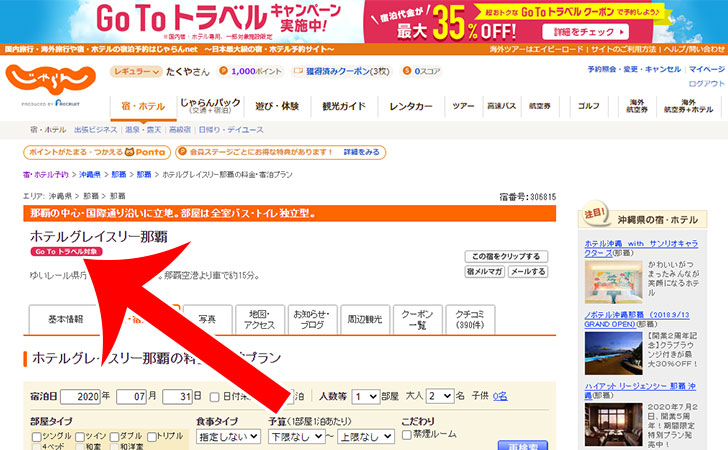Open budget 上限なし dropdown
This screenshot has width=728, height=450.
(366, 437)
